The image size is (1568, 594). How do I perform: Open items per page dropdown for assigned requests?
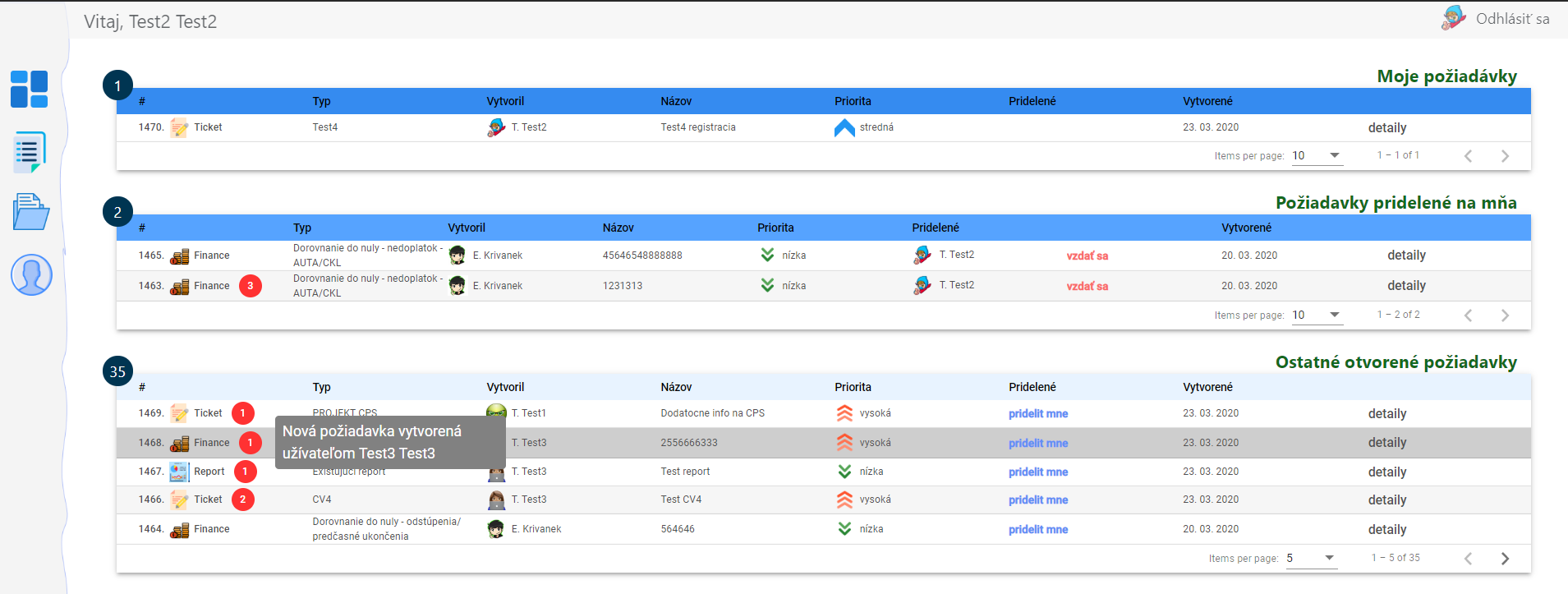(x=1317, y=315)
